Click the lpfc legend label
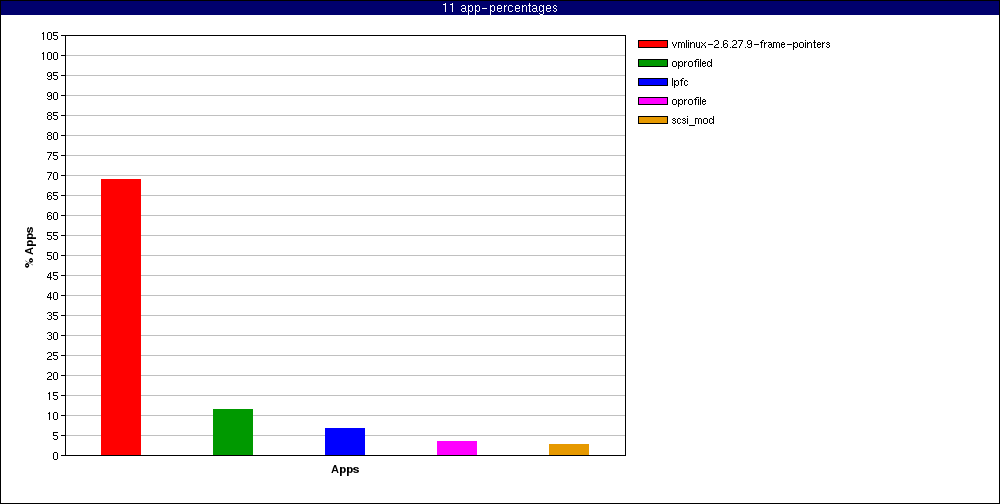Image resolution: width=1000 pixels, height=504 pixels. coord(680,82)
